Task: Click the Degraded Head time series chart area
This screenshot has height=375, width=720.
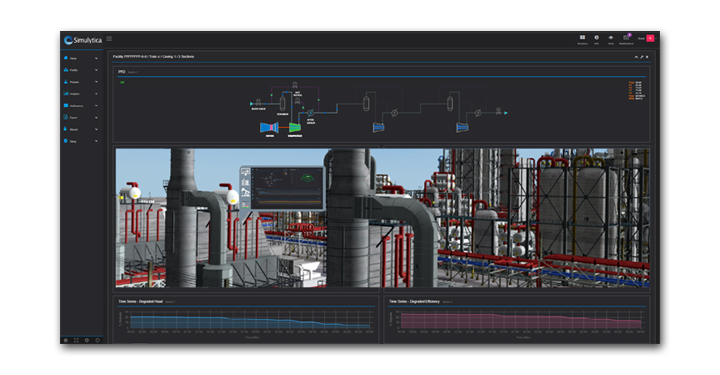Action: pos(250,320)
